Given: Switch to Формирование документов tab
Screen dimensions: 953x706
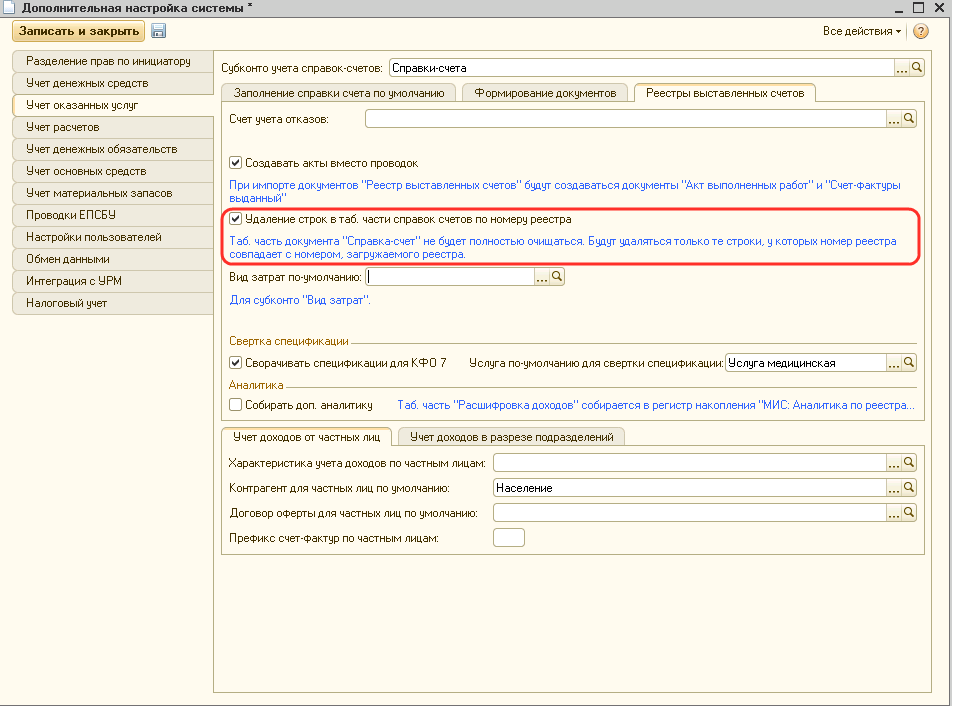Looking at the screenshot, I should (545, 93).
